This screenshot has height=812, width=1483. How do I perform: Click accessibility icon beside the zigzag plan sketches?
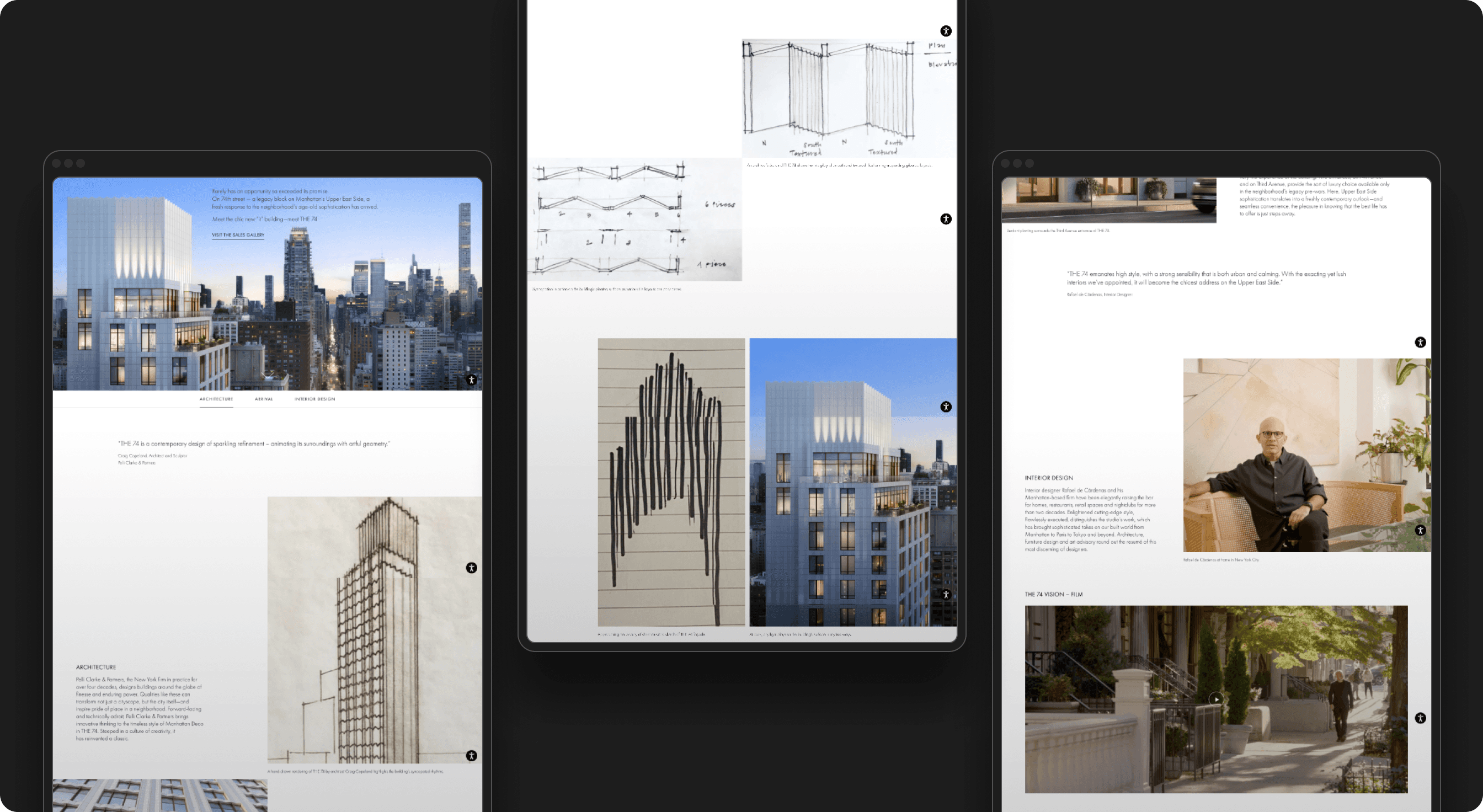tap(946, 218)
